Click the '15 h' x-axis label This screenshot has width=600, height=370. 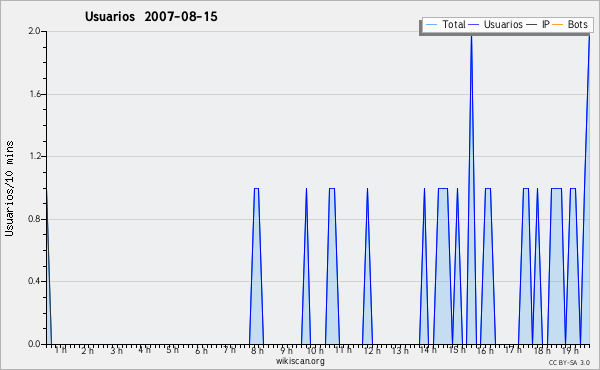pyautogui.click(x=457, y=350)
